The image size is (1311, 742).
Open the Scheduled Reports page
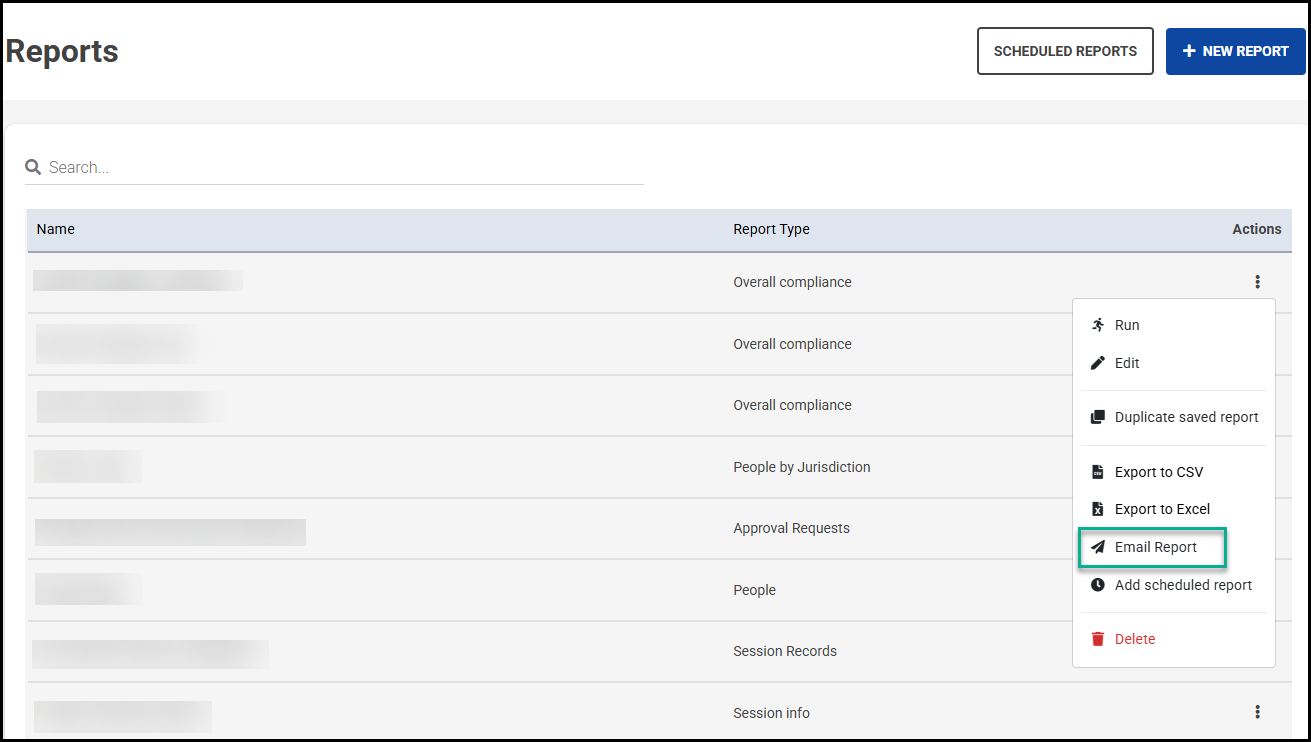[1065, 51]
